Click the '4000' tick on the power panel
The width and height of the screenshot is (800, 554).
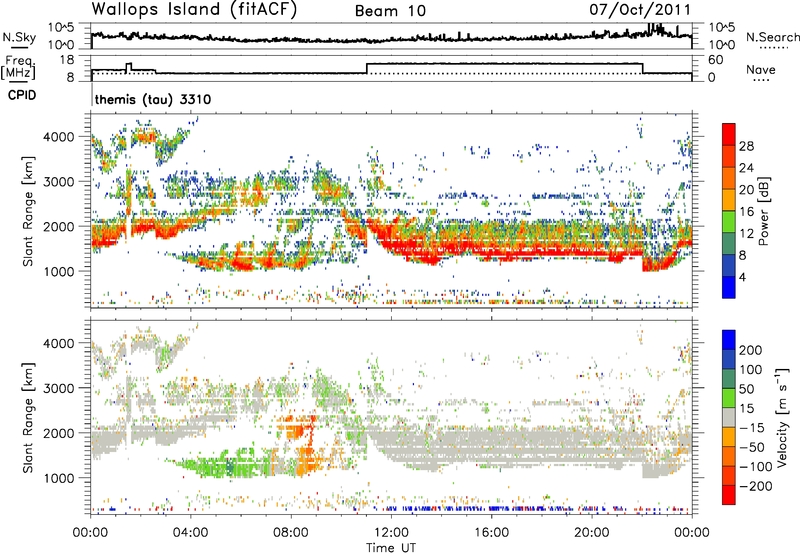[x=58, y=137]
